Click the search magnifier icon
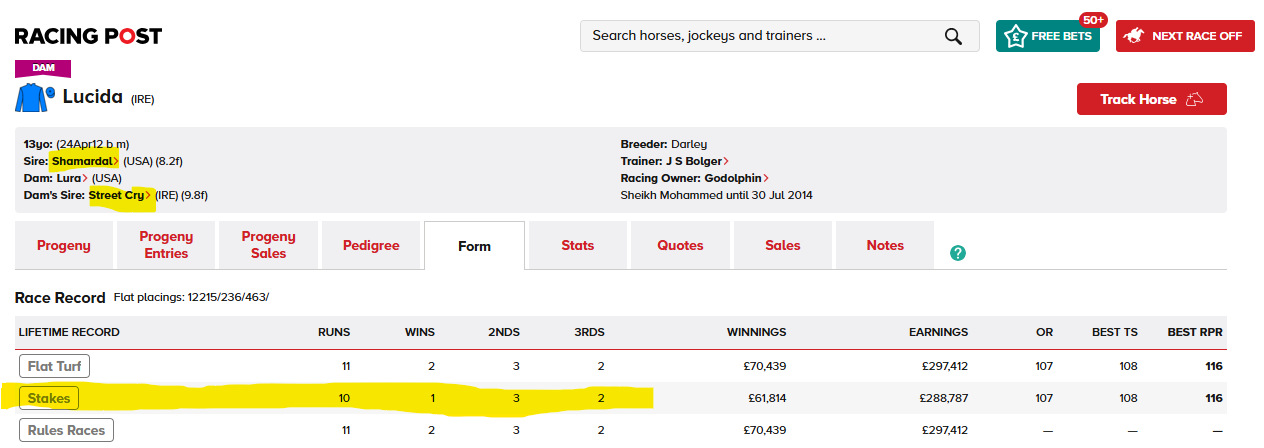Screen dimensions: 1264x448 coord(953,36)
